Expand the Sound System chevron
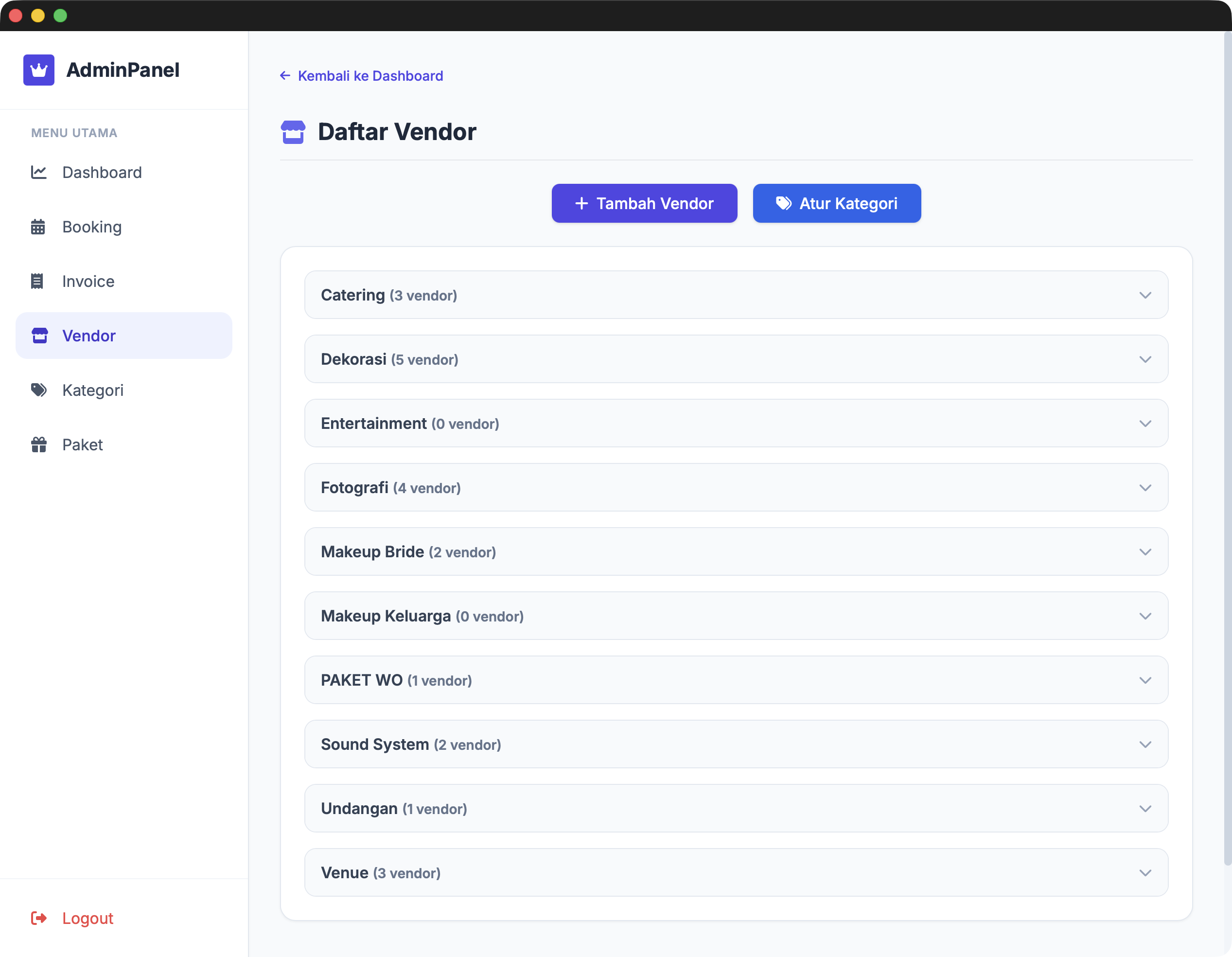Viewport: 1232px width, 957px height. (1144, 744)
